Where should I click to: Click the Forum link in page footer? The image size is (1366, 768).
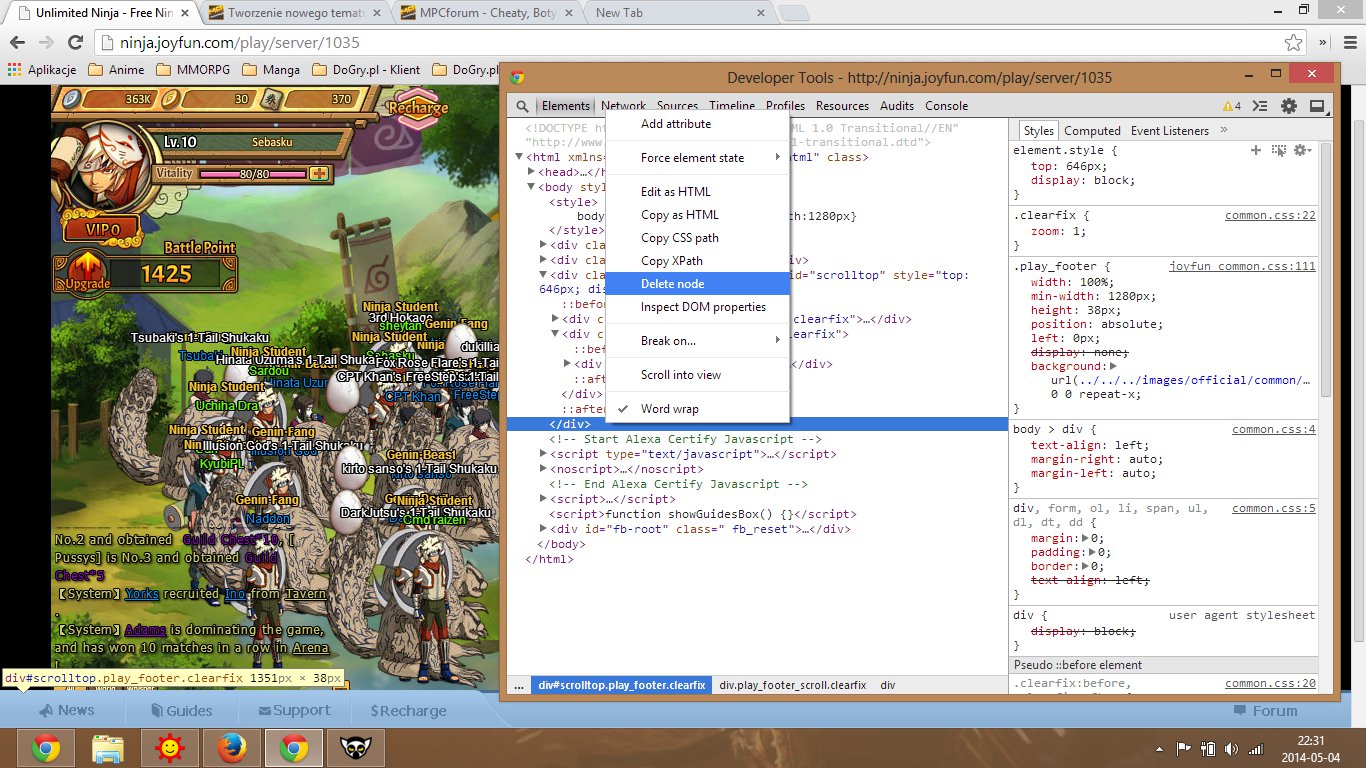point(1265,711)
